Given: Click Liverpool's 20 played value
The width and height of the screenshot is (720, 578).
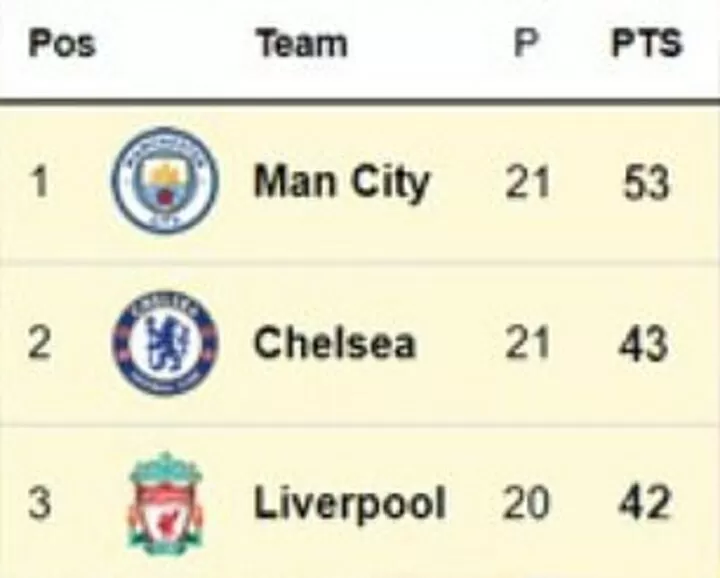Looking at the screenshot, I should (x=526, y=503).
